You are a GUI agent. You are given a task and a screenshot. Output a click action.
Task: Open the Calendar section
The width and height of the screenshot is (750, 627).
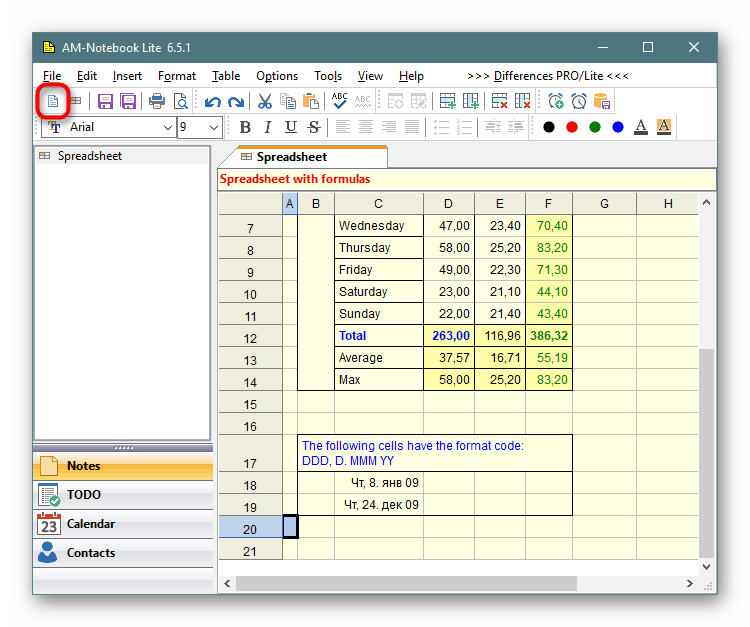(90, 524)
